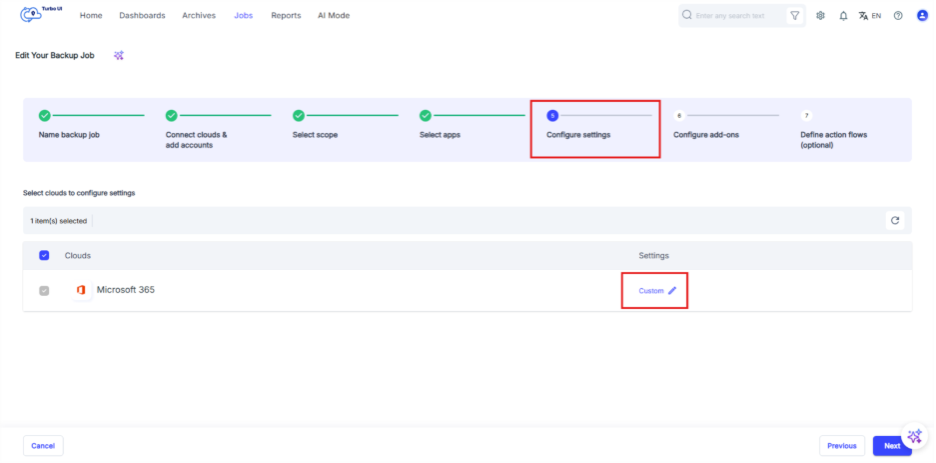
Task: Open the user profile avatar
Action: tap(922, 16)
